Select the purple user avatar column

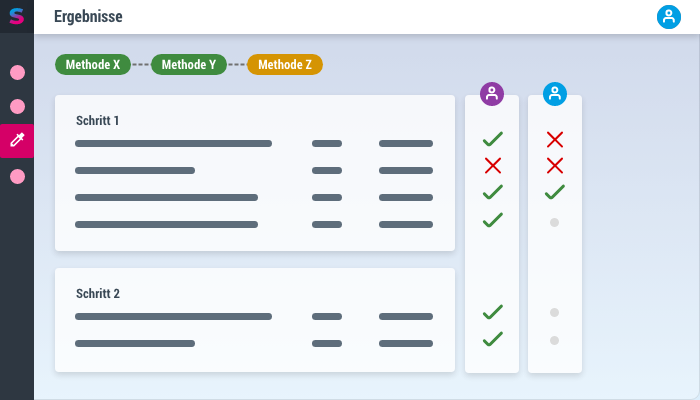(x=492, y=94)
